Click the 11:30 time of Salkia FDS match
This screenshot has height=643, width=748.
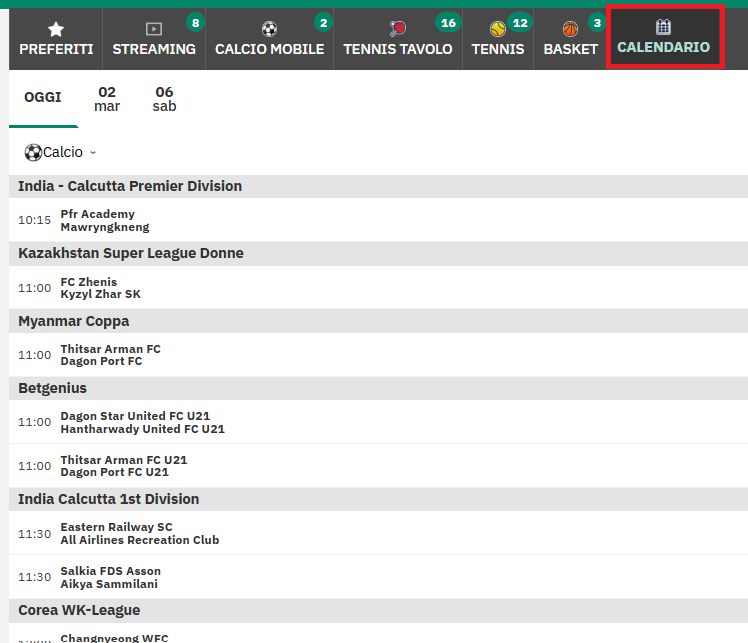click(34, 577)
